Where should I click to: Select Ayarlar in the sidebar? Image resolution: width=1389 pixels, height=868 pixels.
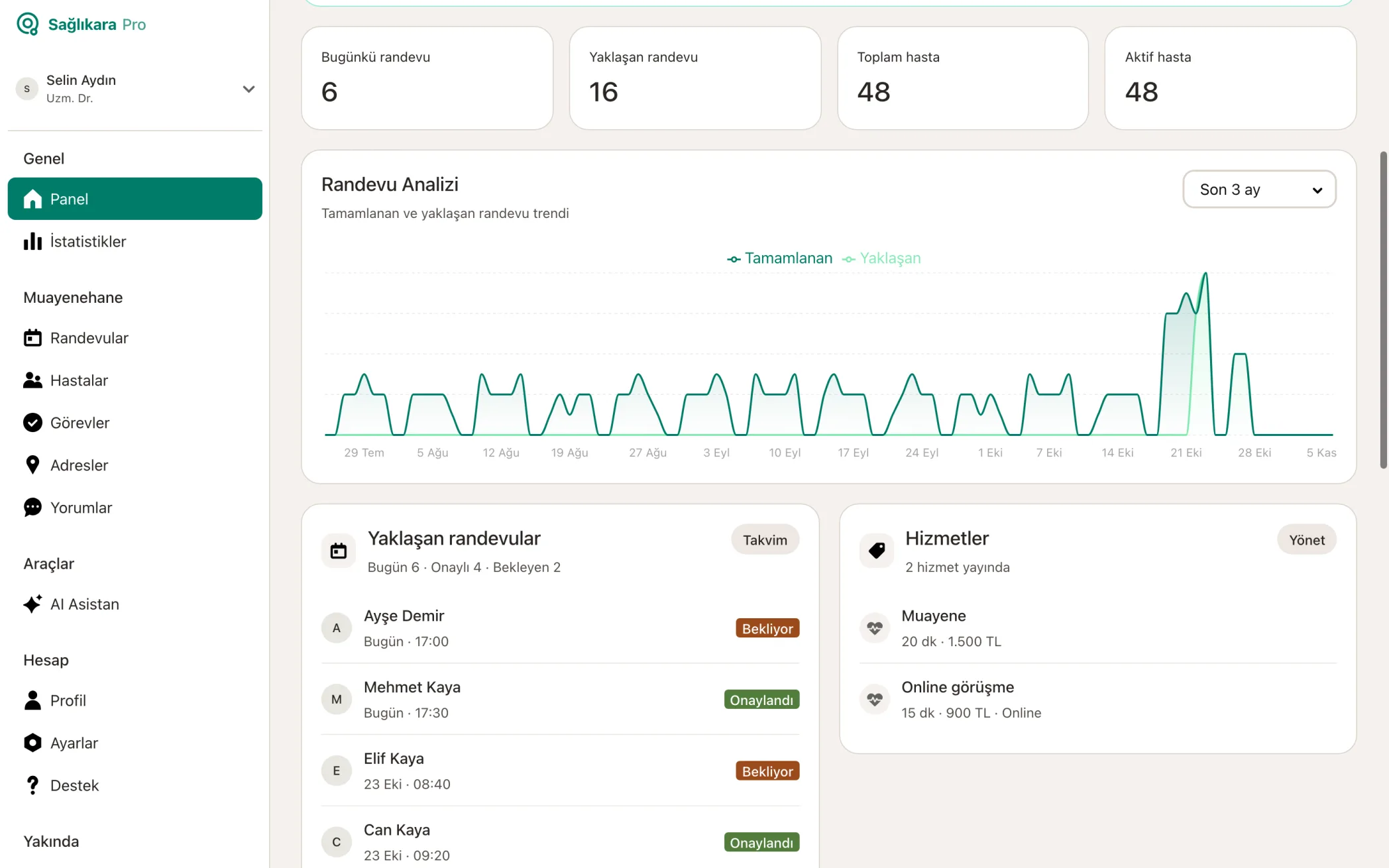tap(135, 743)
